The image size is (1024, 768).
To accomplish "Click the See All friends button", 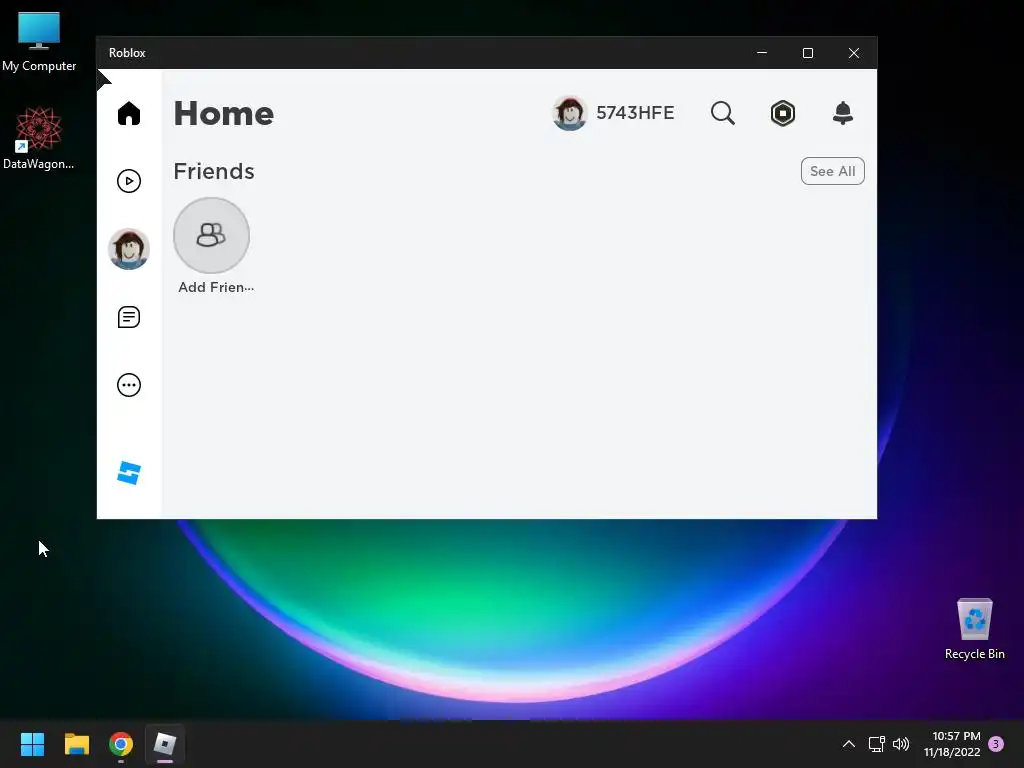I will [x=833, y=171].
